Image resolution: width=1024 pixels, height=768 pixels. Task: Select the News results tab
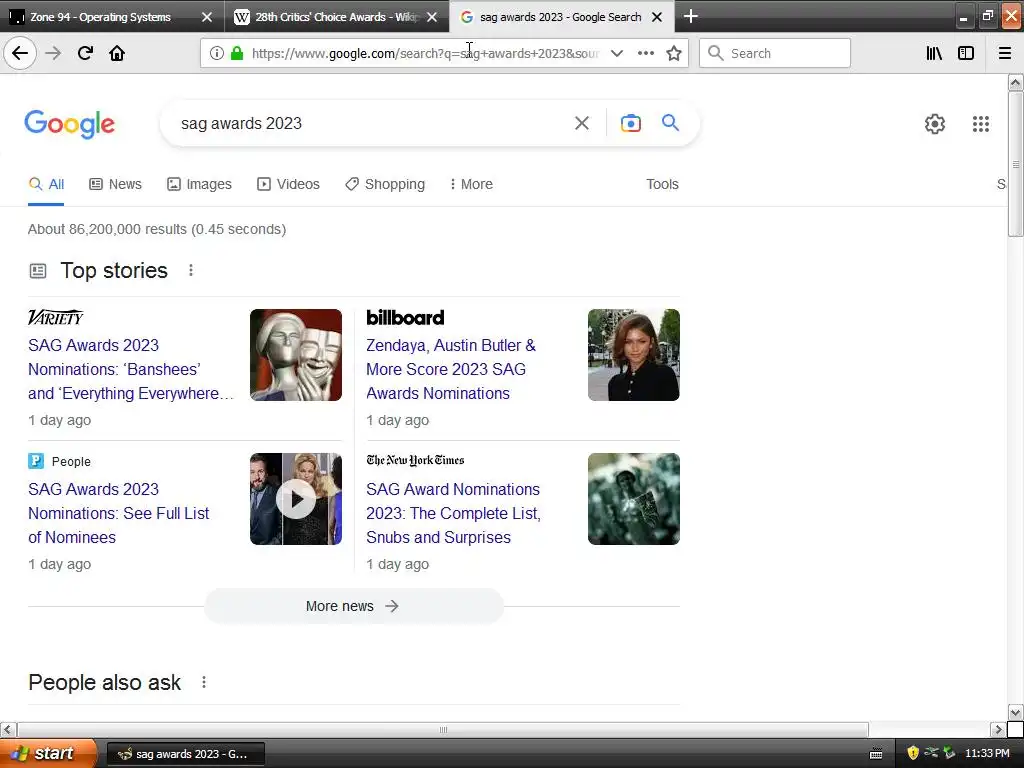(x=116, y=184)
